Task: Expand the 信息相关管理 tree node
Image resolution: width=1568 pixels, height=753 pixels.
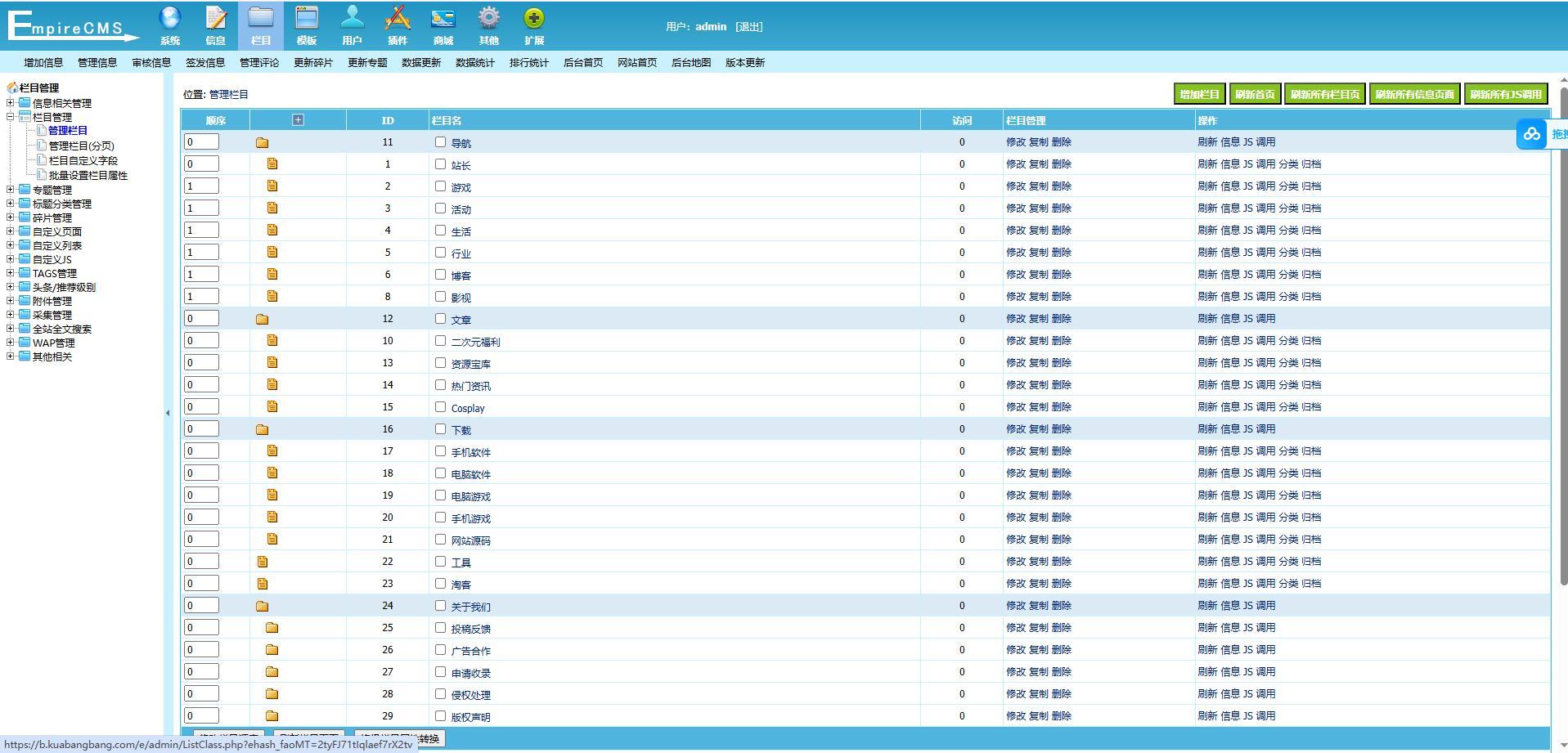Action: click(11, 103)
